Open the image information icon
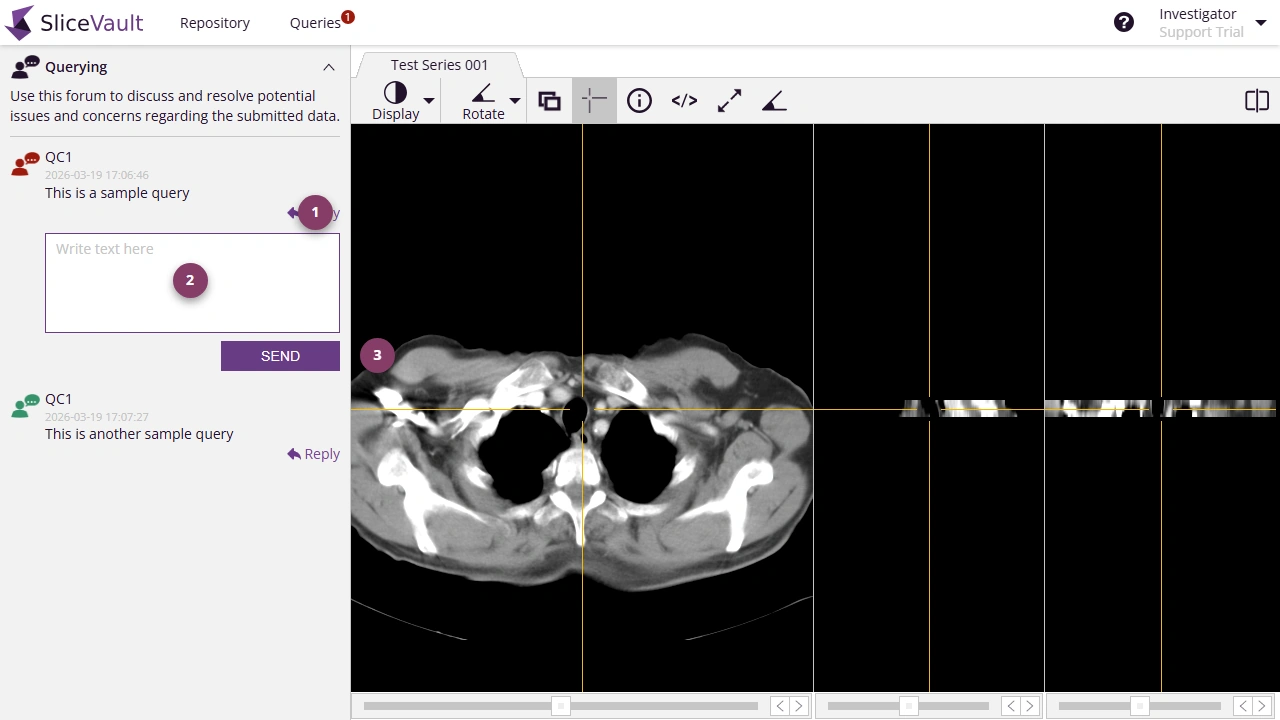Image resolution: width=1280 pixels, height=720 pixels. 639,100
